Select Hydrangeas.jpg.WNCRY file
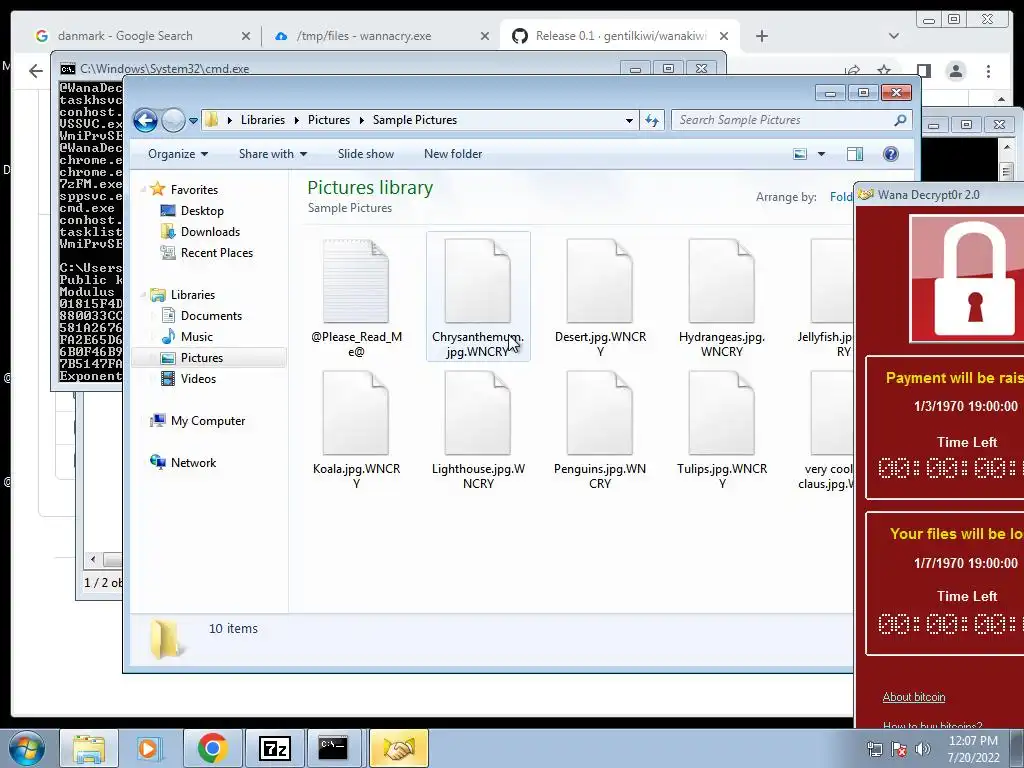The image size is (1024, 768). pyautogui.click(x=722, y=298)
